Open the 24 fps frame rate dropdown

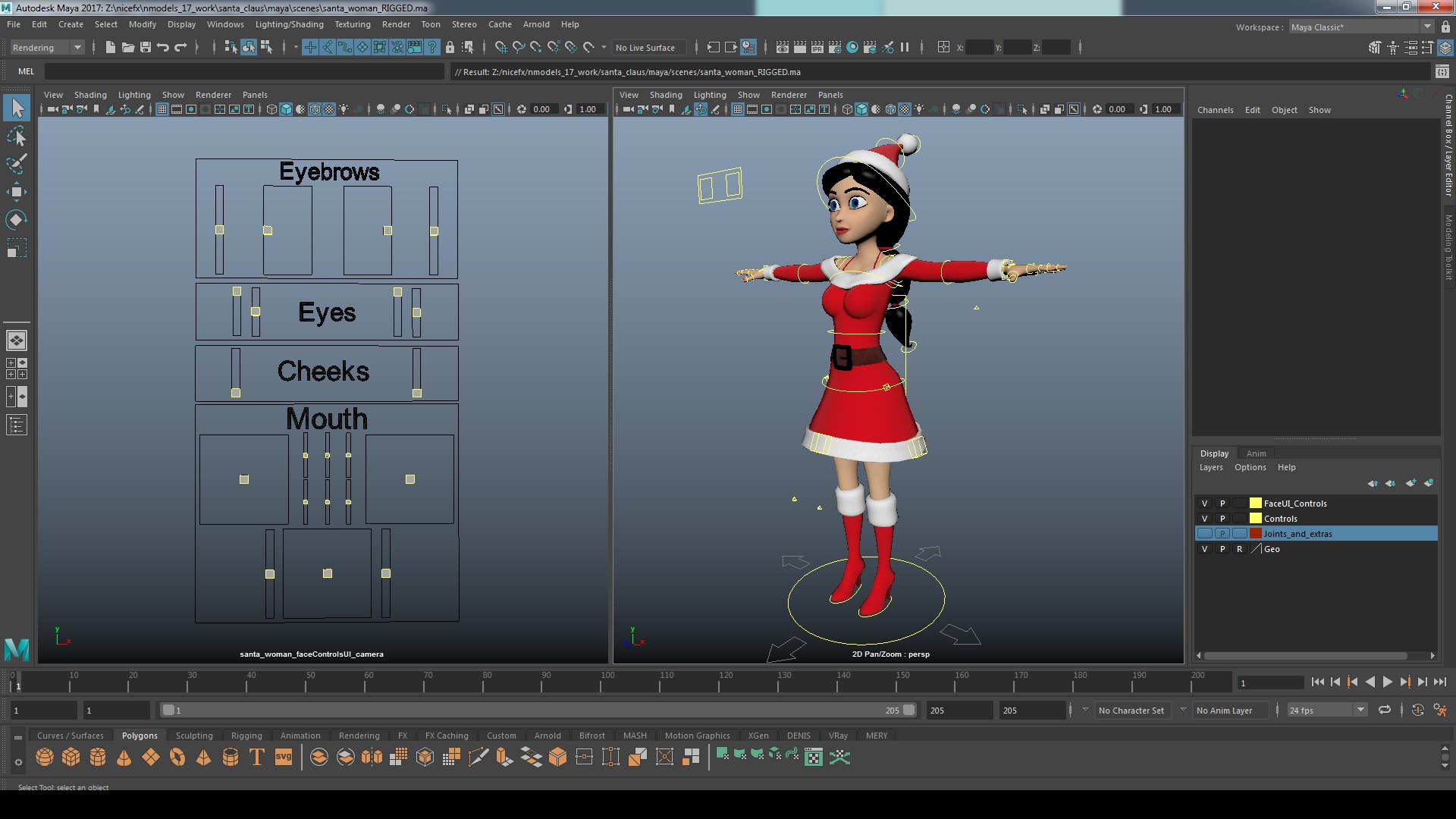pos(1327,711)
